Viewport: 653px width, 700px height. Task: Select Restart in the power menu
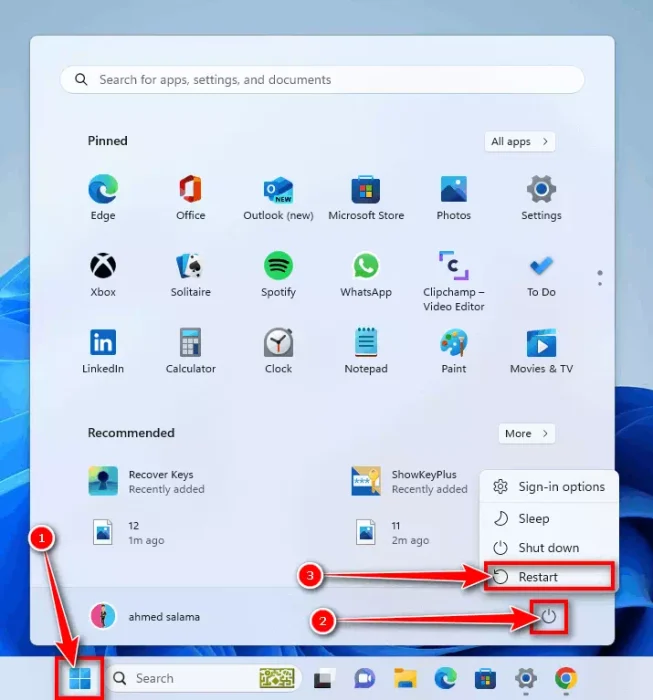tap(549, 577)
